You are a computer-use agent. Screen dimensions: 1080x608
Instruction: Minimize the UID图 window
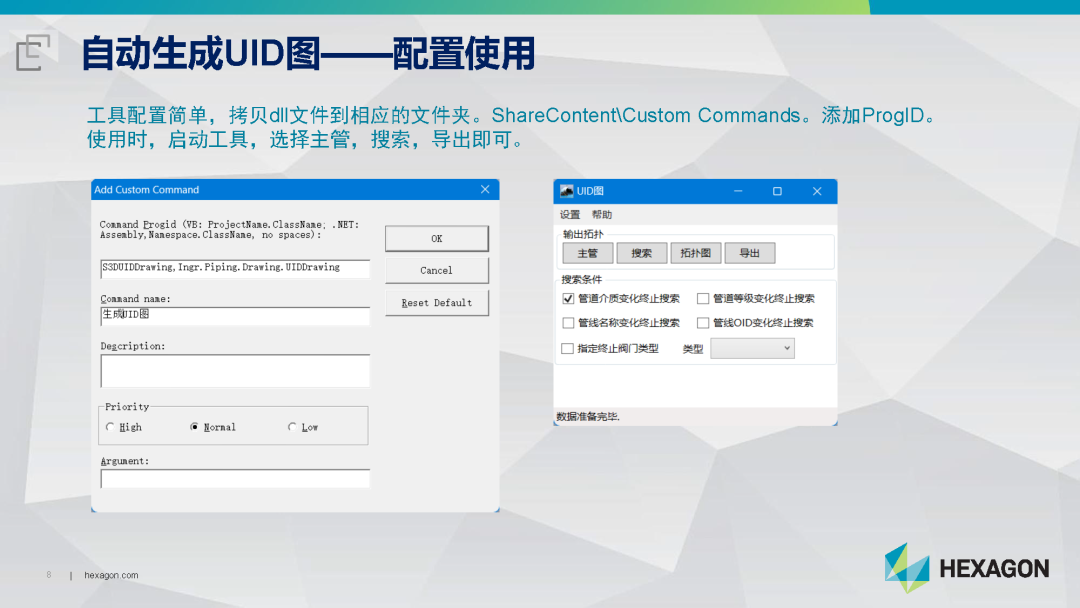(738, 191)
